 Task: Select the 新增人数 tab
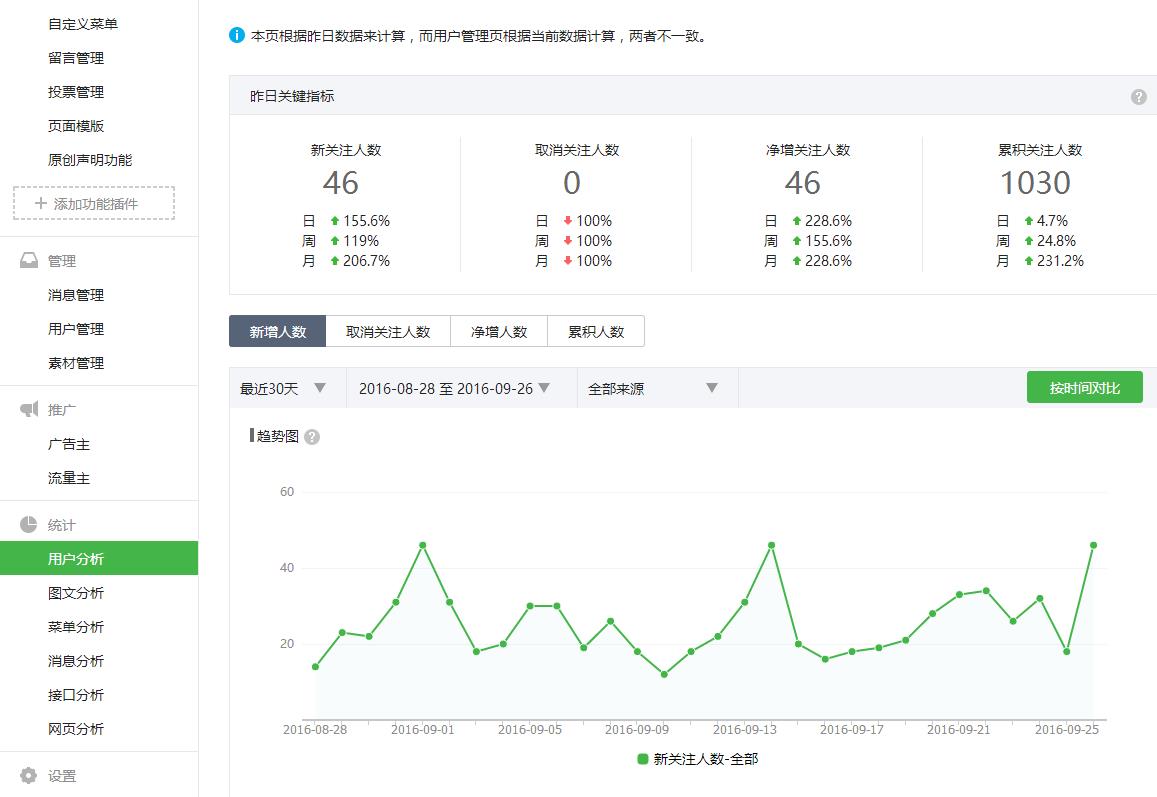click(277, 330)
